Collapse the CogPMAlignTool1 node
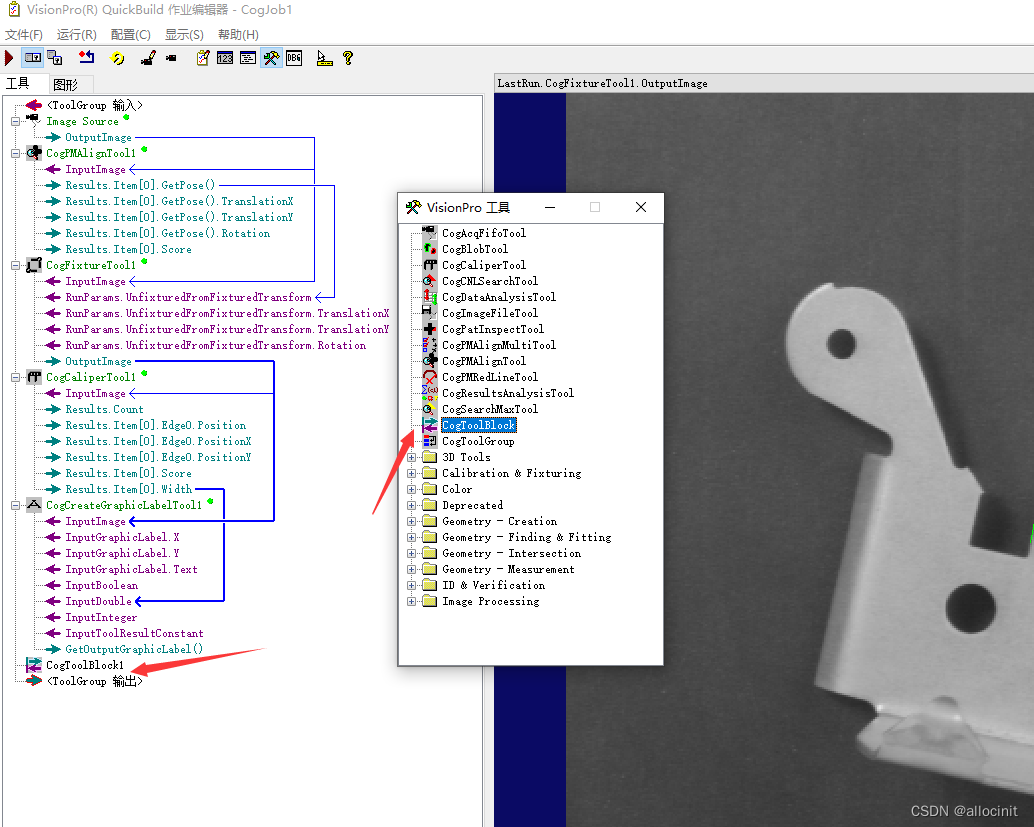This screenshot has width=1034, height=827. [x=16, y=153]
